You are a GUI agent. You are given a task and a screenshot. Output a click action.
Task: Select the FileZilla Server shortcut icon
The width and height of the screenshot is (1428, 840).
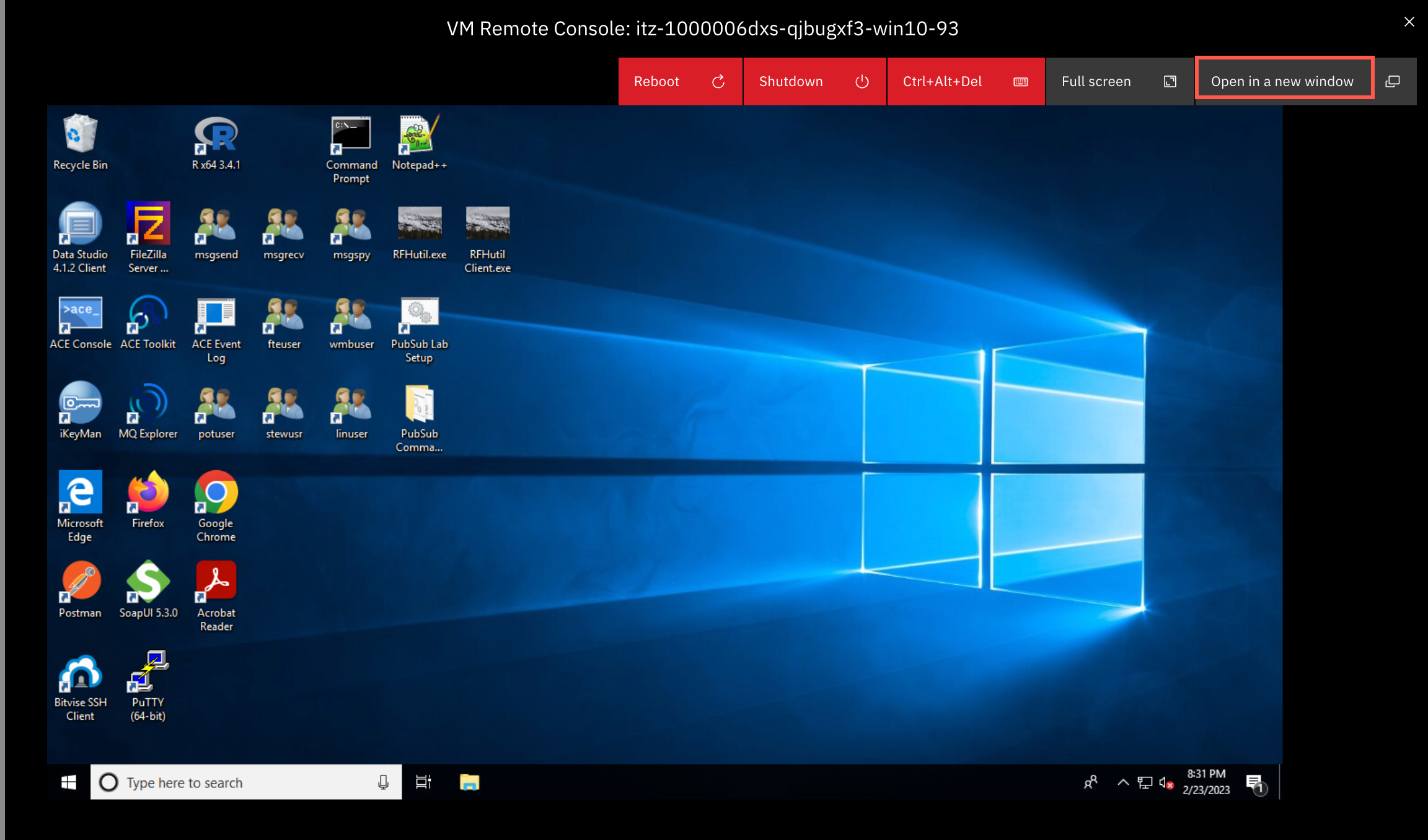click(148, 238)
